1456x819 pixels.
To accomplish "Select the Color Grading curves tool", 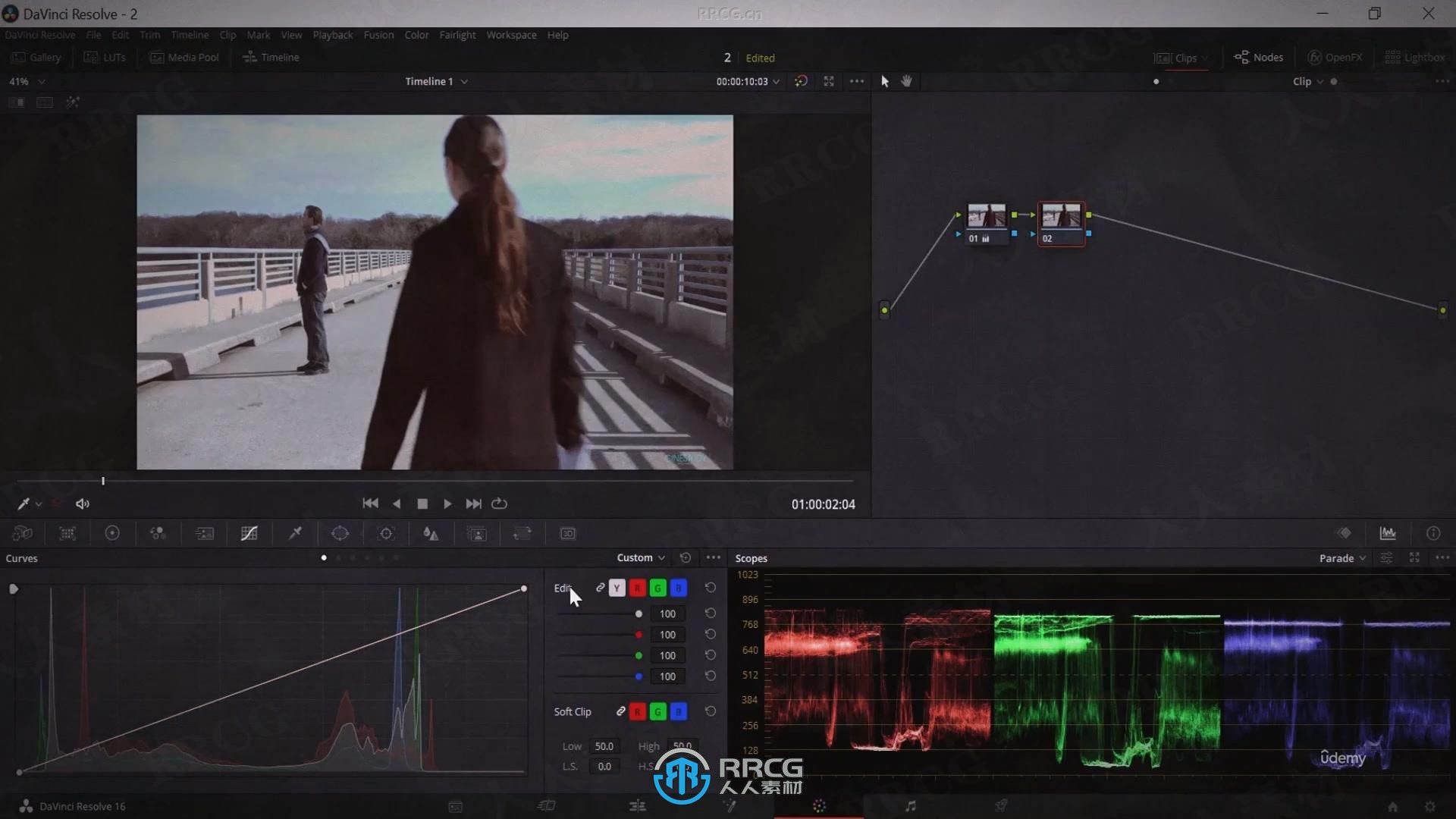I will [249, 533].
